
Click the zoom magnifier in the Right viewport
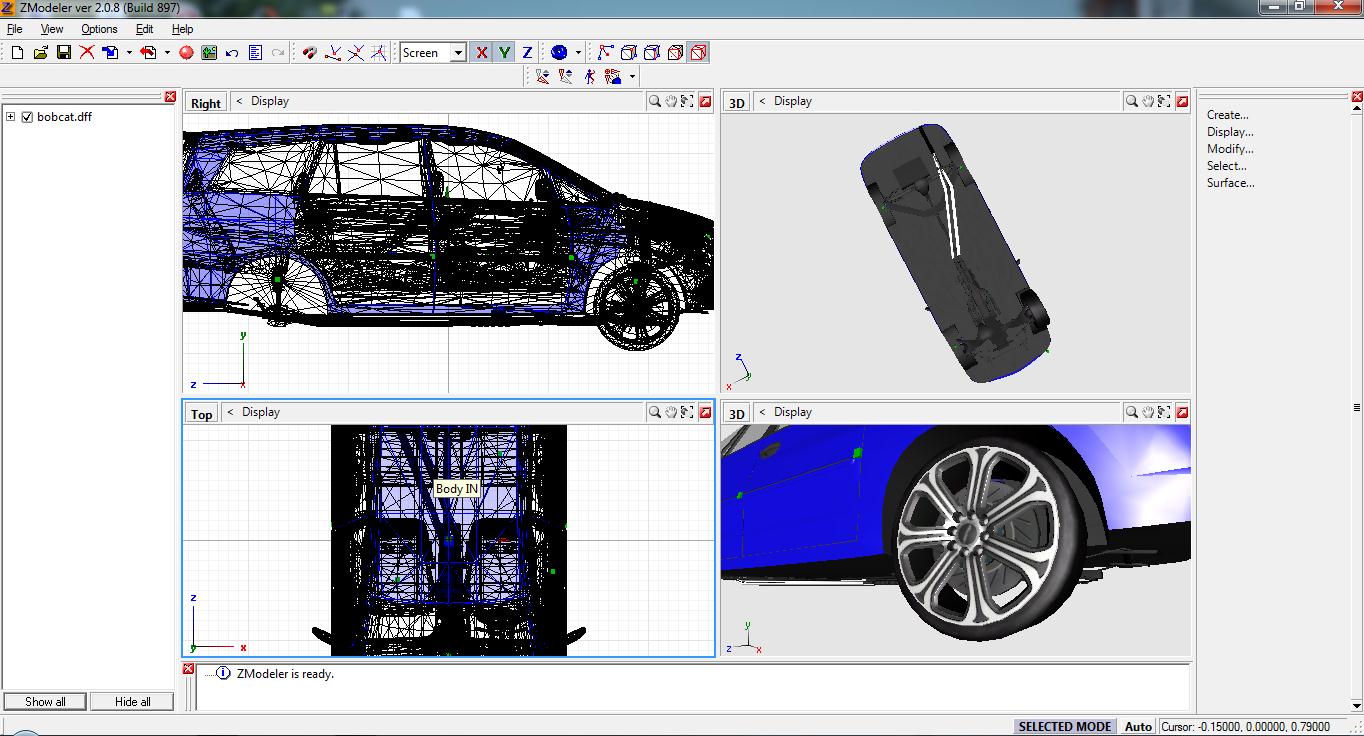tap(654, 101)
